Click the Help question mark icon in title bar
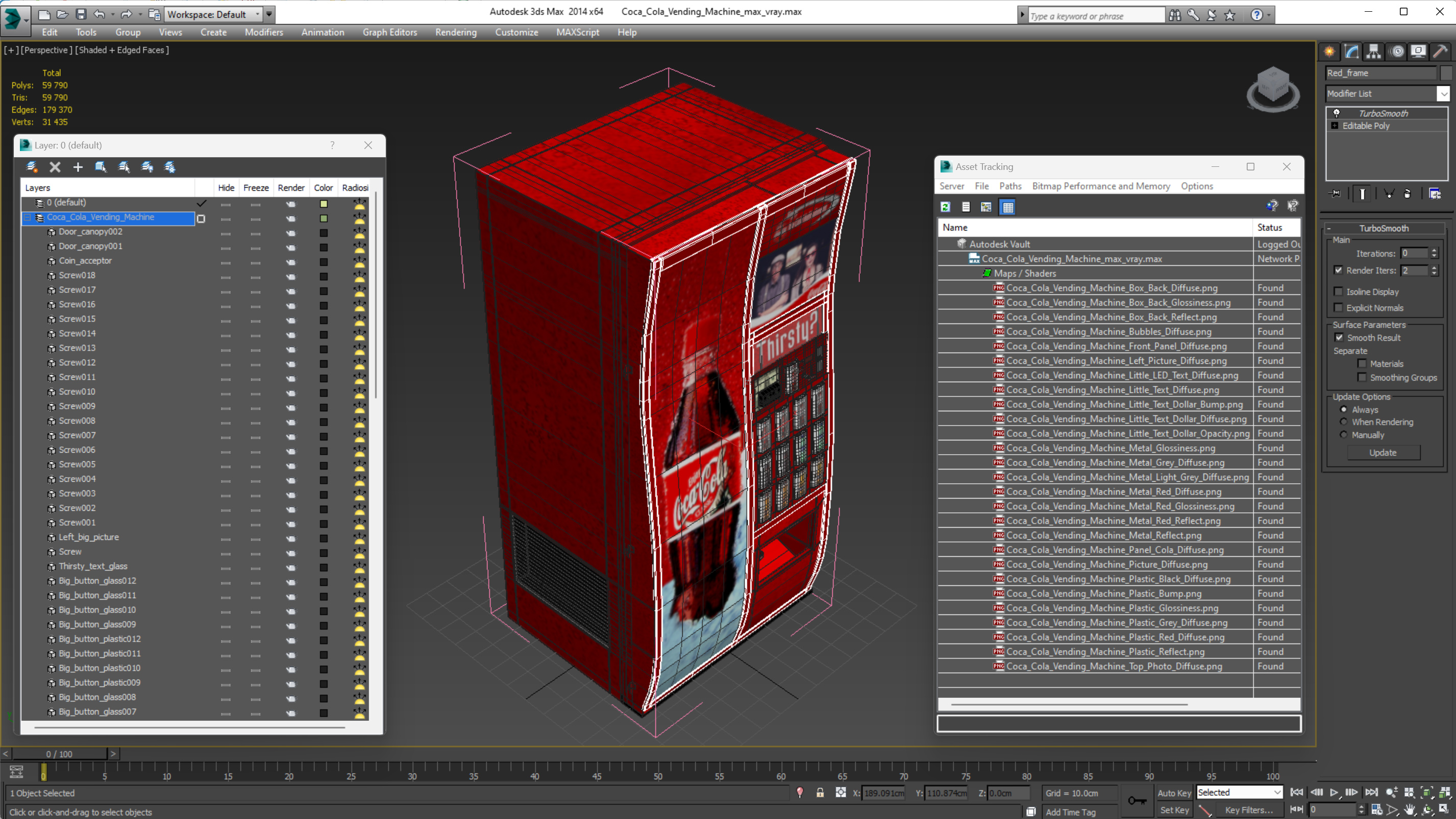The image size is (1456, 819). coord(1256,15)
